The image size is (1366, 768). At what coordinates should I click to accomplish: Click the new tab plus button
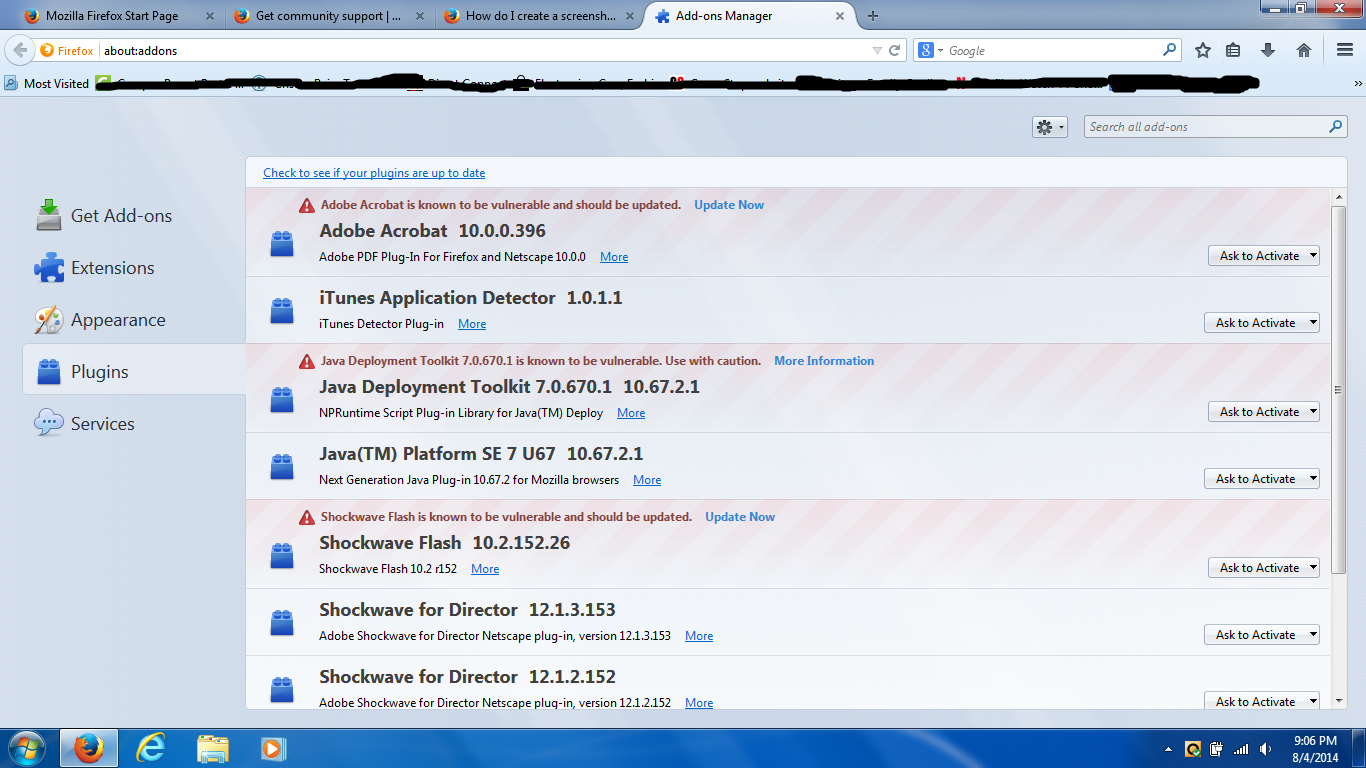click(873, 16)
